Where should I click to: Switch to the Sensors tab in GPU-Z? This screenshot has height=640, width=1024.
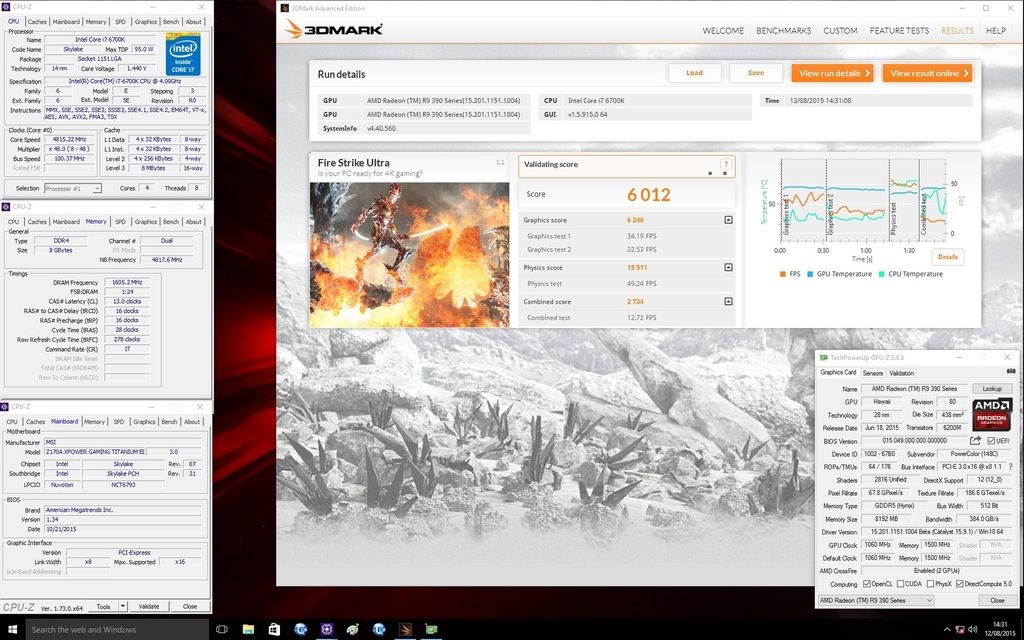pyautogui.click(x=872, y=373)
